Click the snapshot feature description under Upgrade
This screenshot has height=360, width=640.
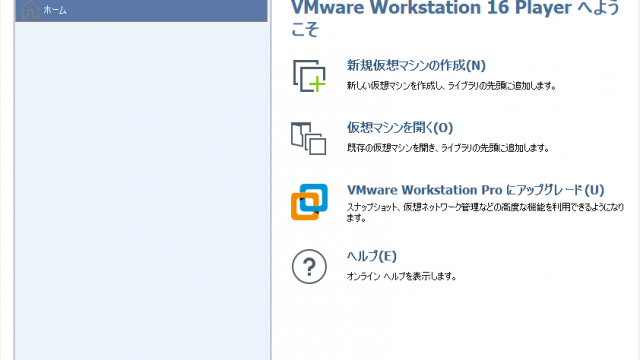tap(485, 212)
